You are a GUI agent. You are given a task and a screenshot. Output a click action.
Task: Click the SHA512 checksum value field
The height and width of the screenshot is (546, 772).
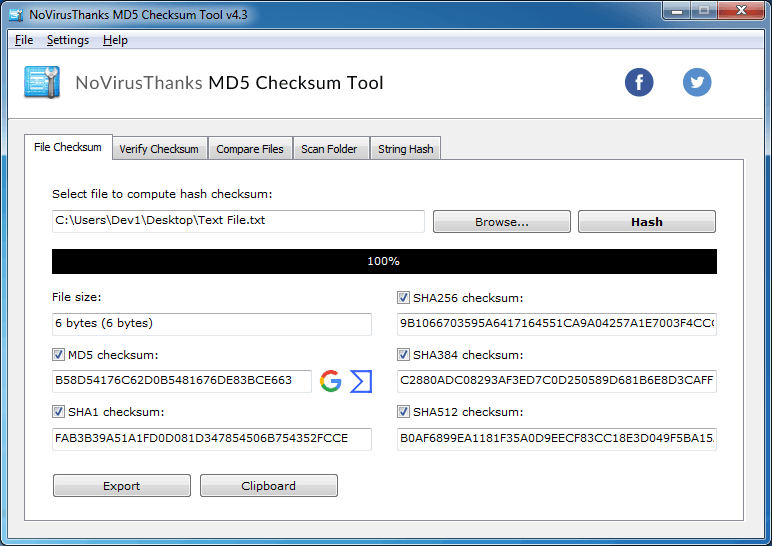tap(557, 439)
